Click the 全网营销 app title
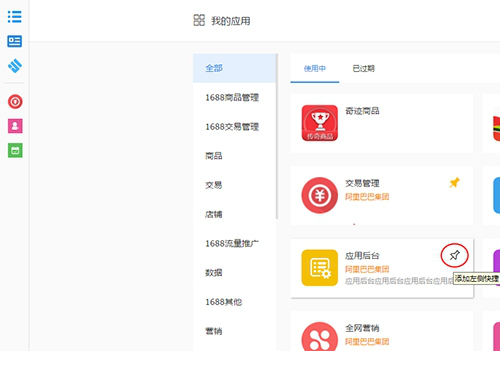The height and width of the screenshot is (365, 500). coord(362,328)
